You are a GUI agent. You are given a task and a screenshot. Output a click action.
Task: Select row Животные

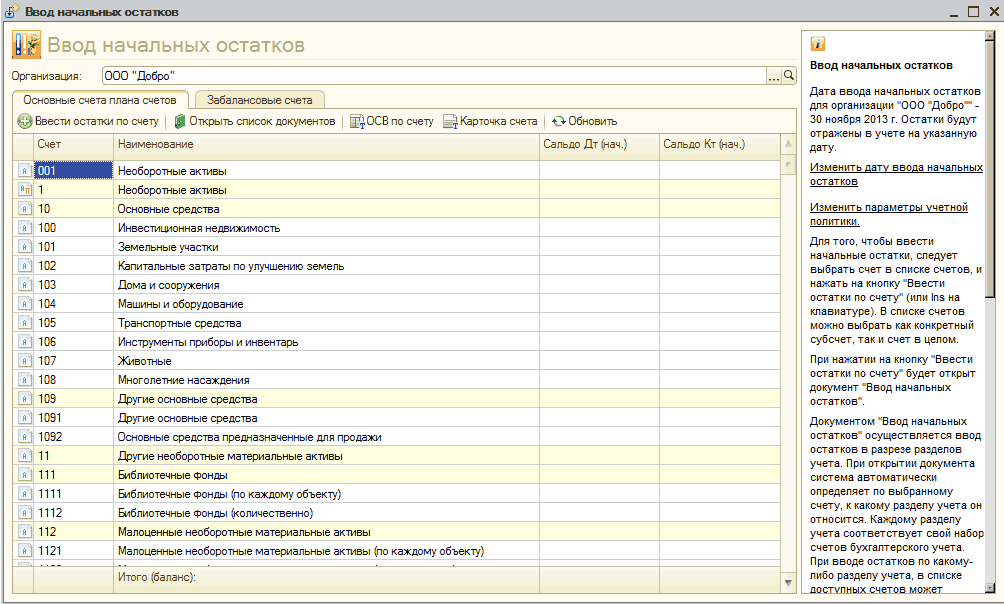[x=396, y=361]
